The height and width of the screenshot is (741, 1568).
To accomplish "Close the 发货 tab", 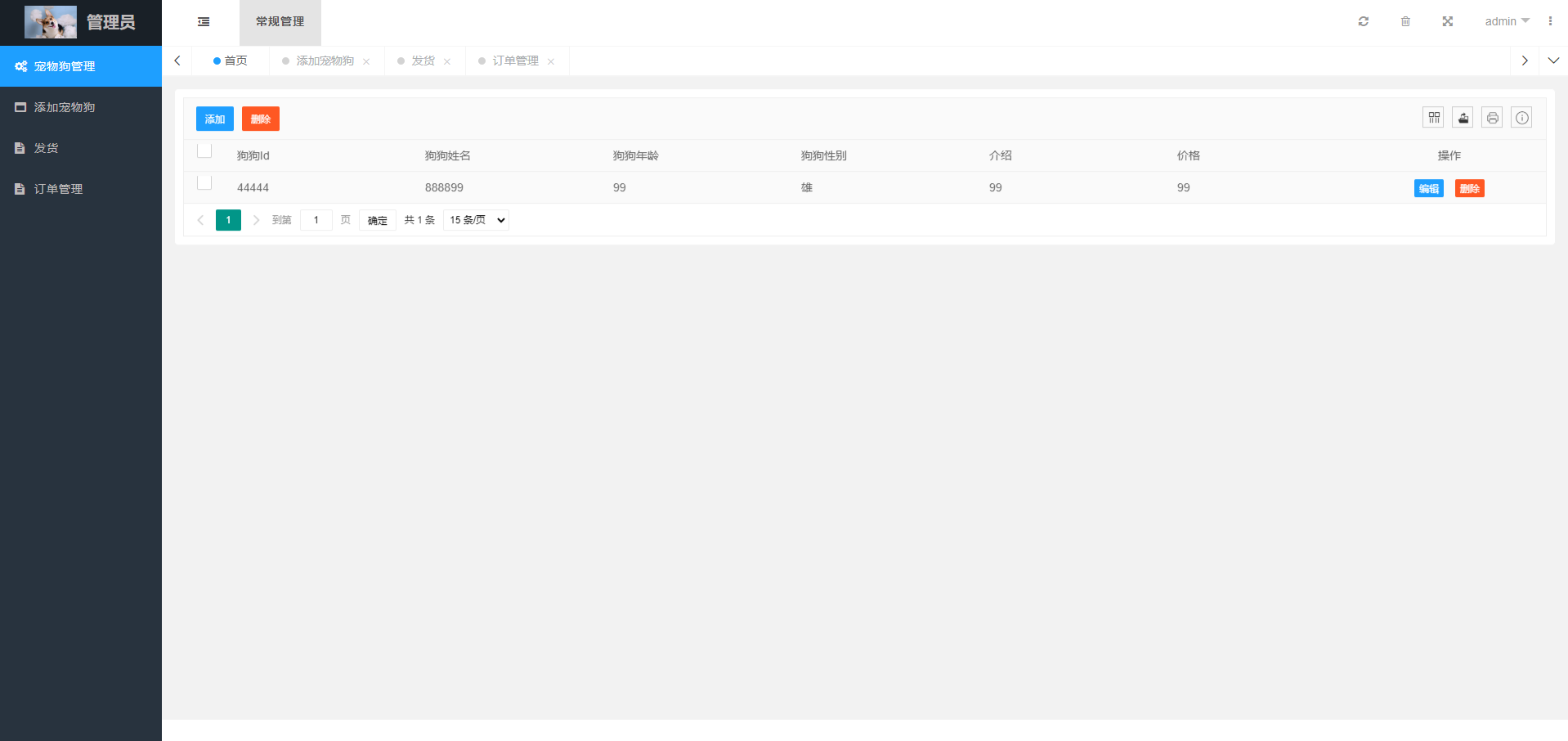I will [447, 61].
